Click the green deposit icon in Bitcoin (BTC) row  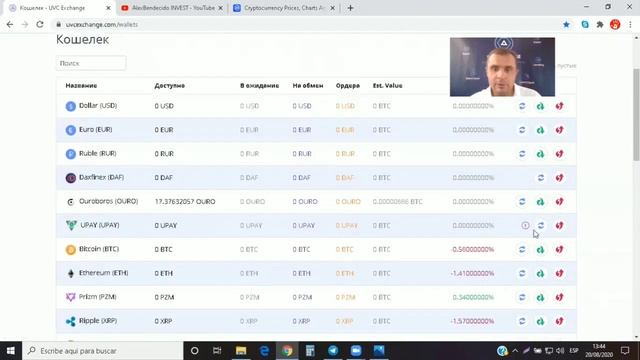540,249
